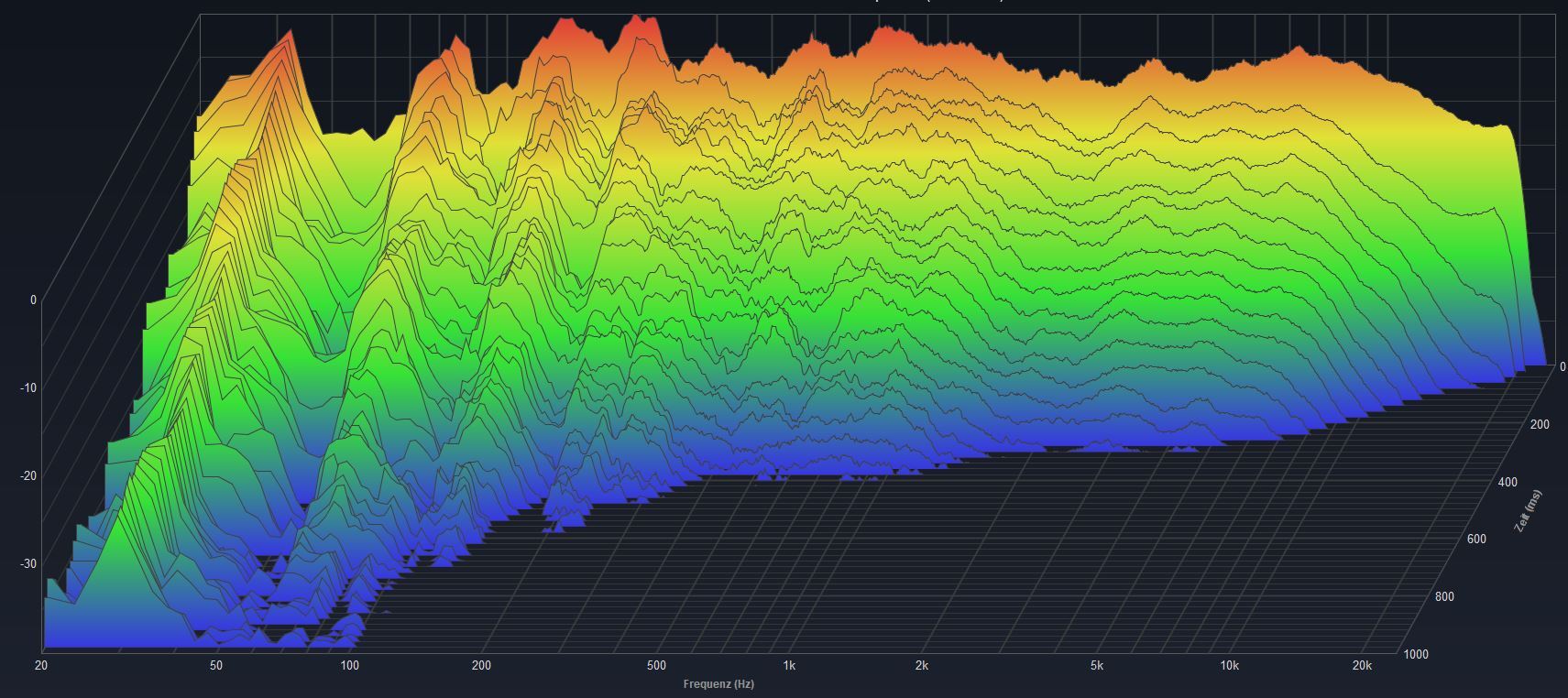Select the 400 ms time tick label
The height and width of the screenshot is (698, 1568).
click(x=1508, y=482)
